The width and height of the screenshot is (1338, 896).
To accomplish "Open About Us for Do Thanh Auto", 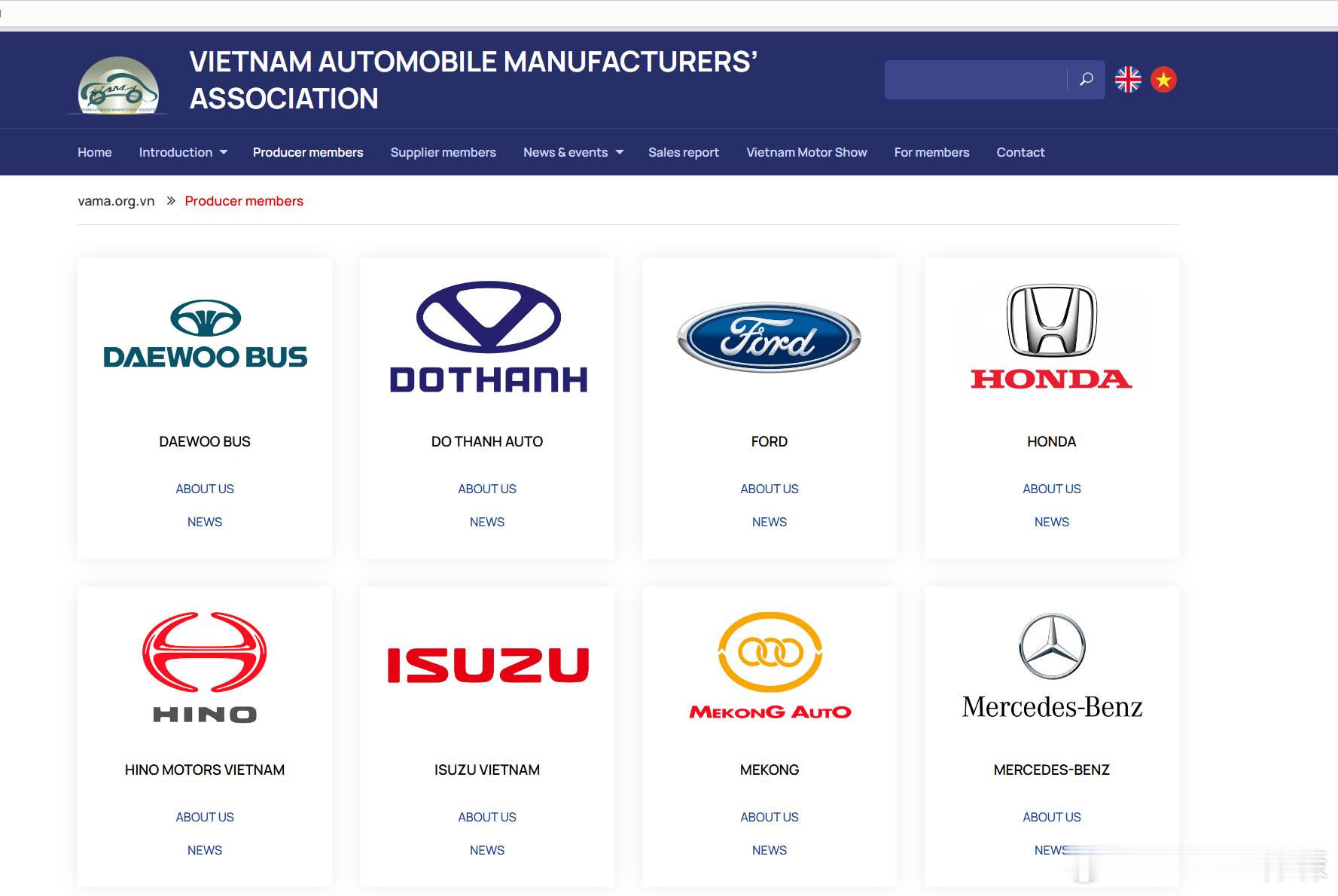I will click(487, 489).
